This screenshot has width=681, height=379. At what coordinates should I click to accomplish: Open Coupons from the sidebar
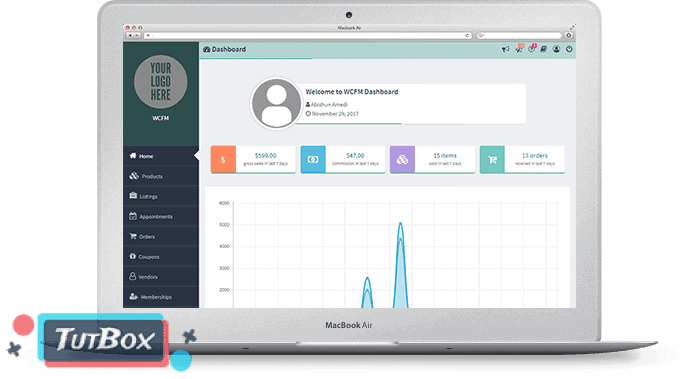161,257
